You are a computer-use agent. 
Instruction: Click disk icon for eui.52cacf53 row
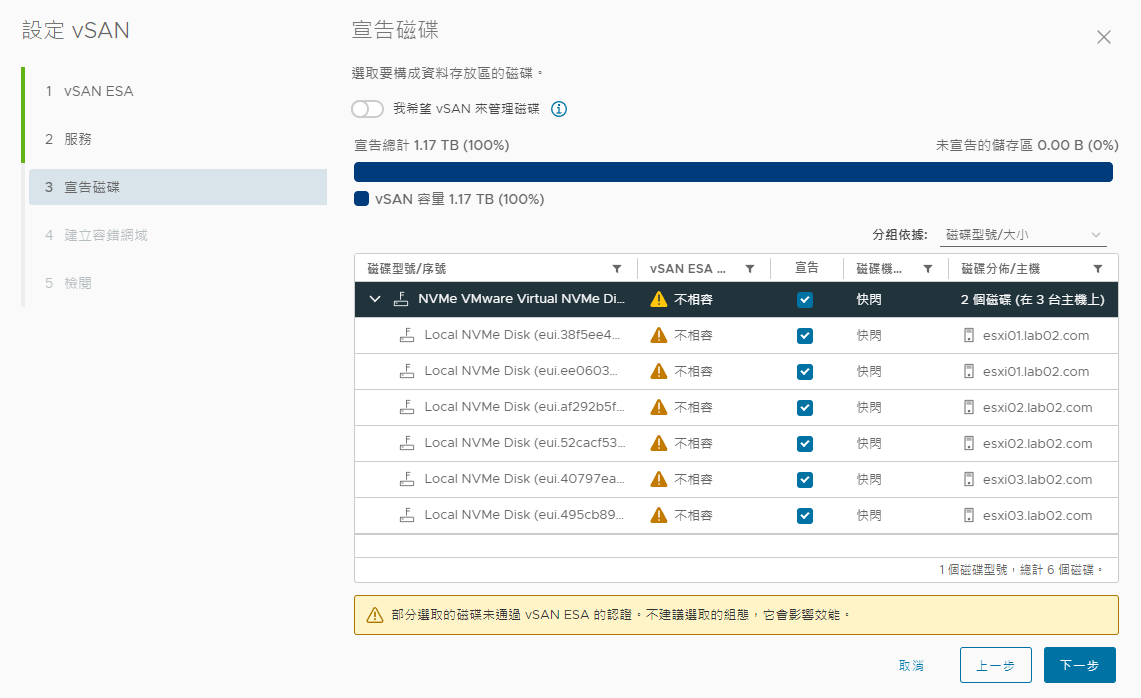(x=407, y=443)
